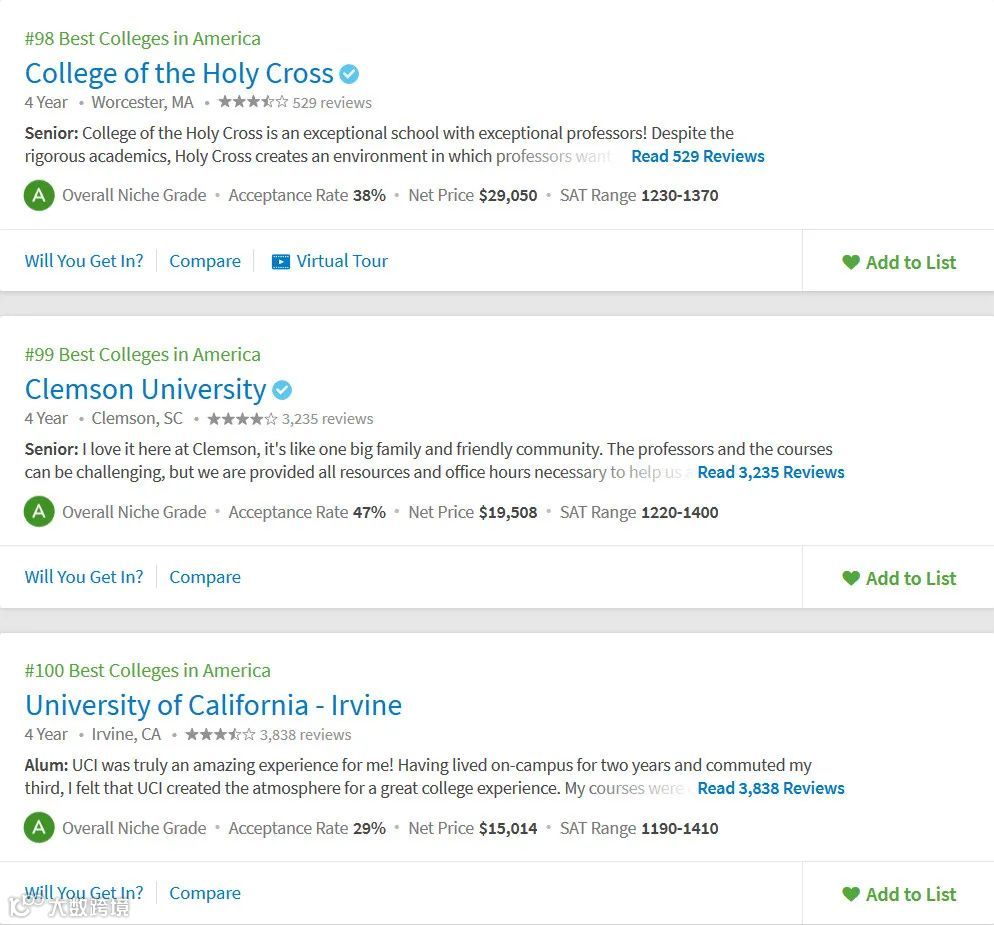994x925 pixels.
Task: Click Clemson's green A grade badge
Action: [x=39, y=512]
